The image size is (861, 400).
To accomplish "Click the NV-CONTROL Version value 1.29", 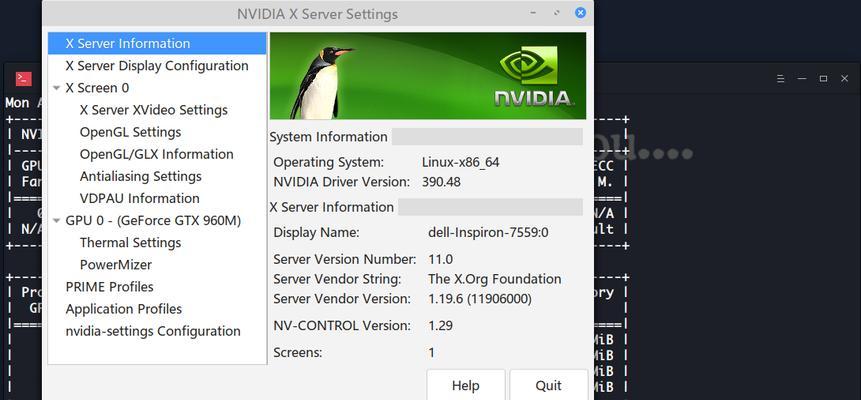I will pos(440,325).
